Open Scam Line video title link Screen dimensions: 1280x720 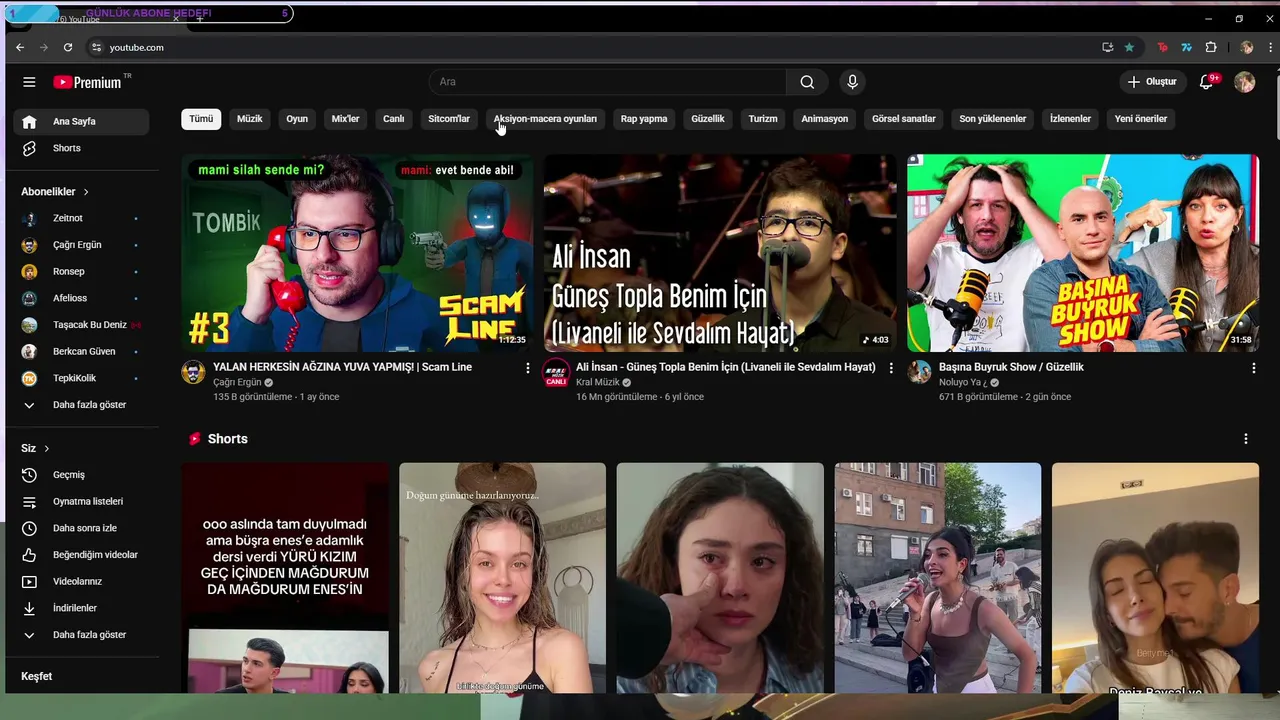[x=342, y=367]
